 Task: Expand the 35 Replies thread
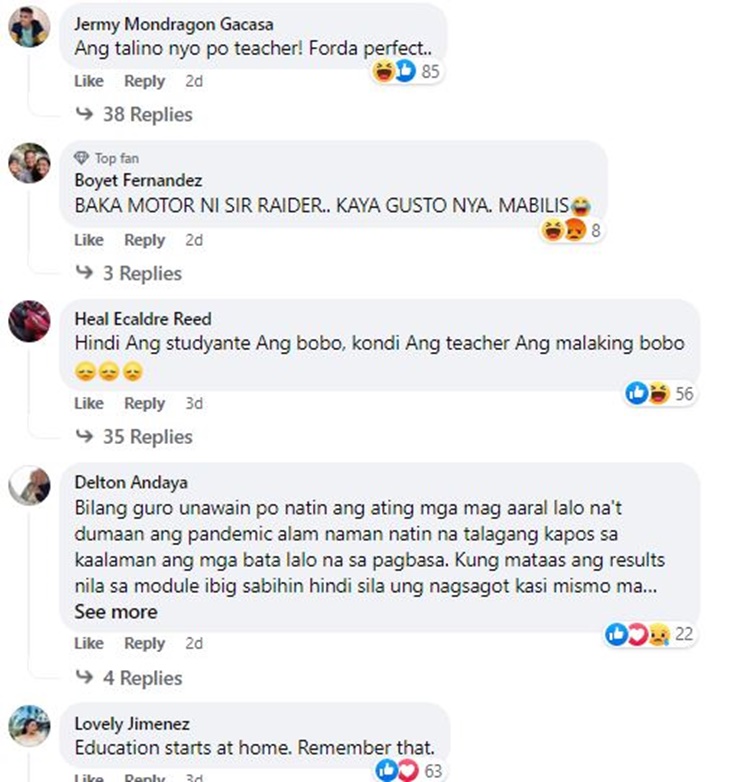coord(134,437)
